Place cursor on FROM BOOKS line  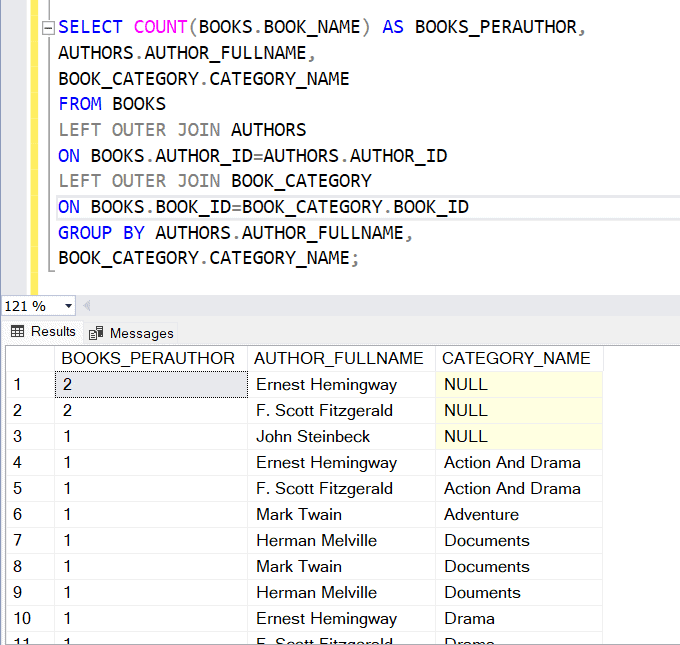pyautogui.click(x=112, y=104)
